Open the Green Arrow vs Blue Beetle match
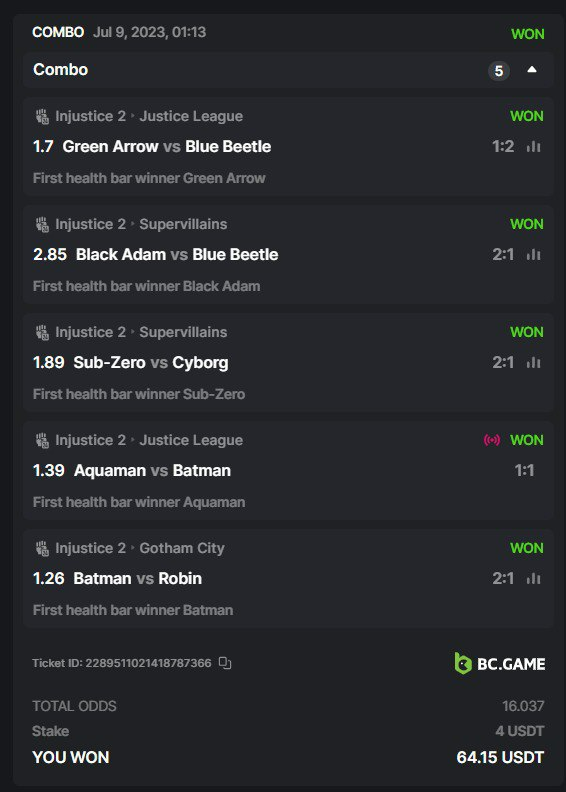The width and height of the screenshot is (566, 792). click(167, 146)
